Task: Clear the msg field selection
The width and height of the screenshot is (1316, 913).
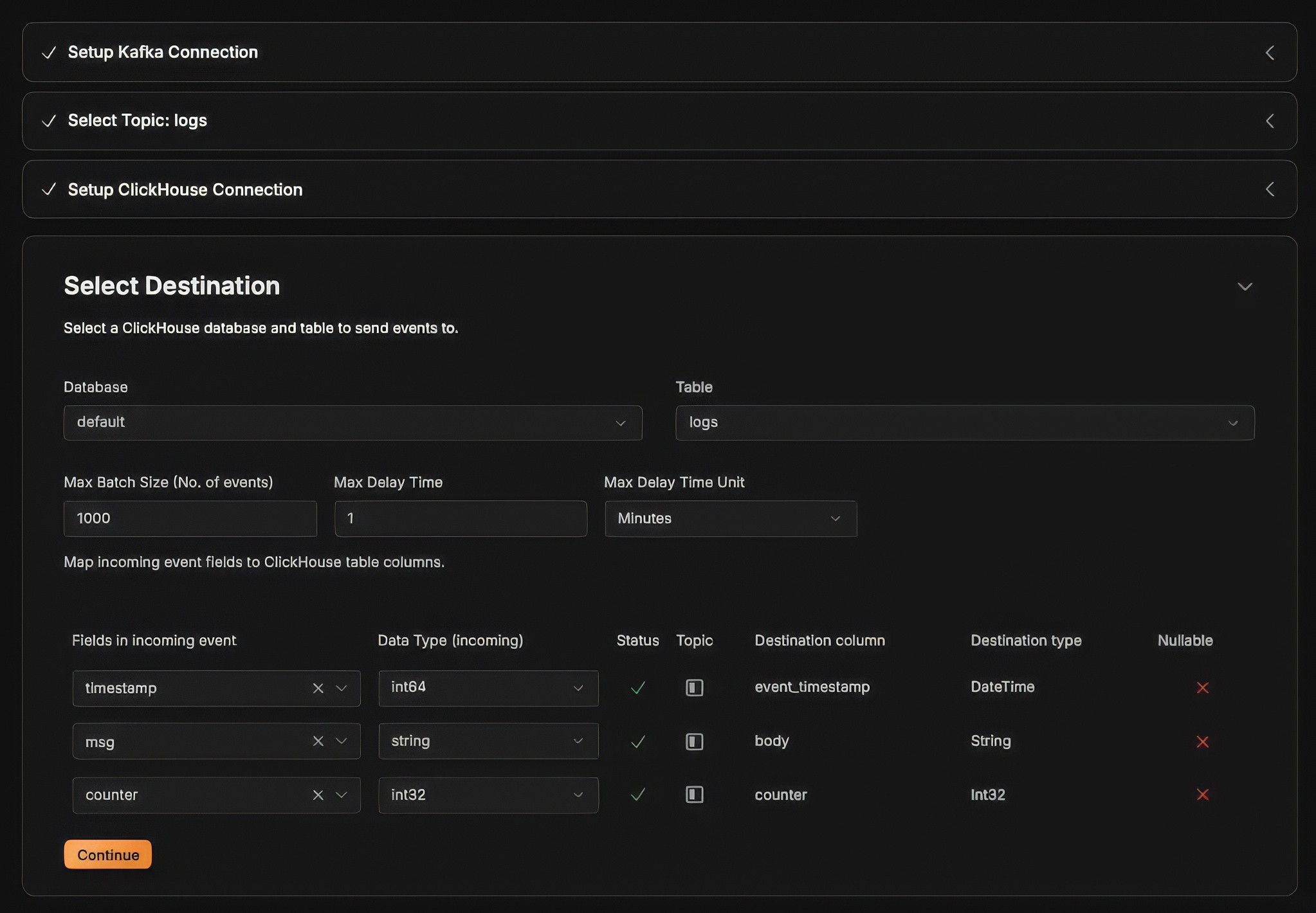Action: (318, 741)
